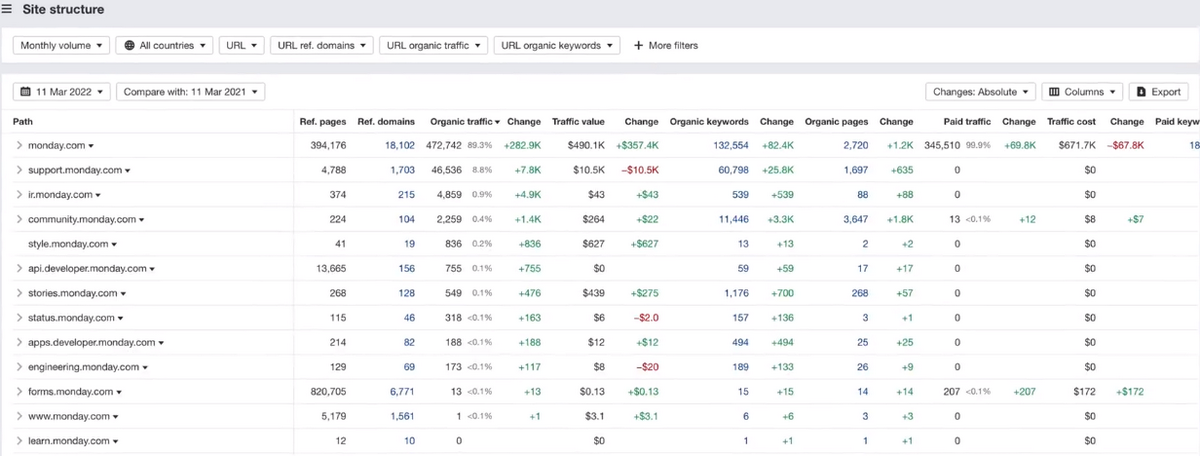This screenshot has width=1200, height=456.
Task: Click the $671.7K traffic cost cell
Action: [1077, 146]
